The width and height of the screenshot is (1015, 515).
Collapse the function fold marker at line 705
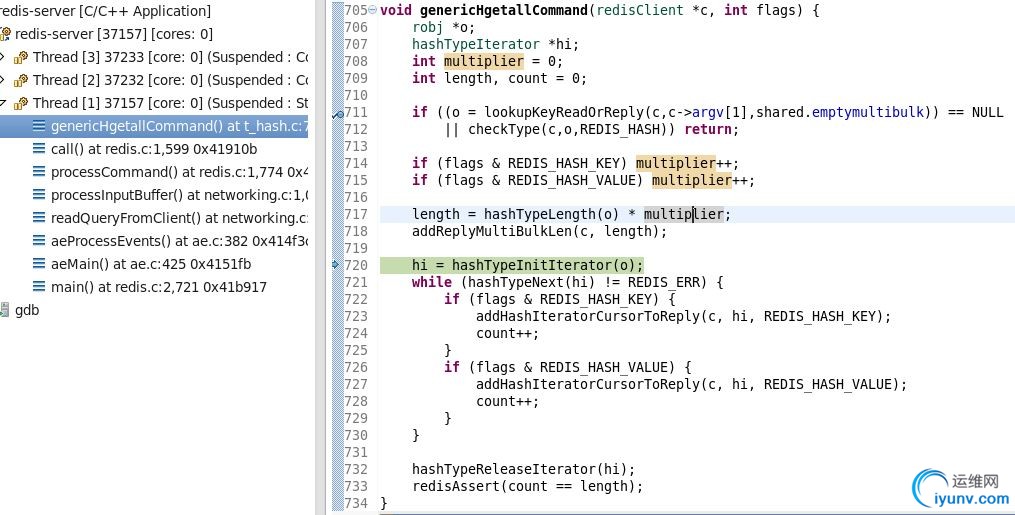[372, 10]
